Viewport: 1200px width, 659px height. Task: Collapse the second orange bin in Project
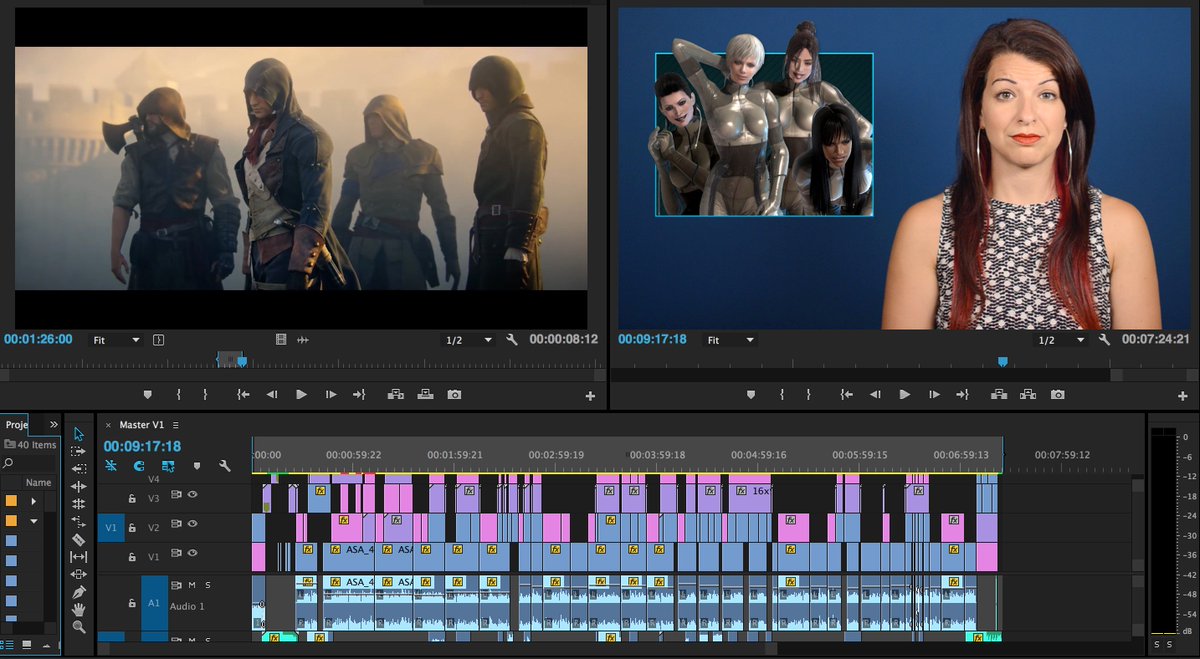coord(33,521)
